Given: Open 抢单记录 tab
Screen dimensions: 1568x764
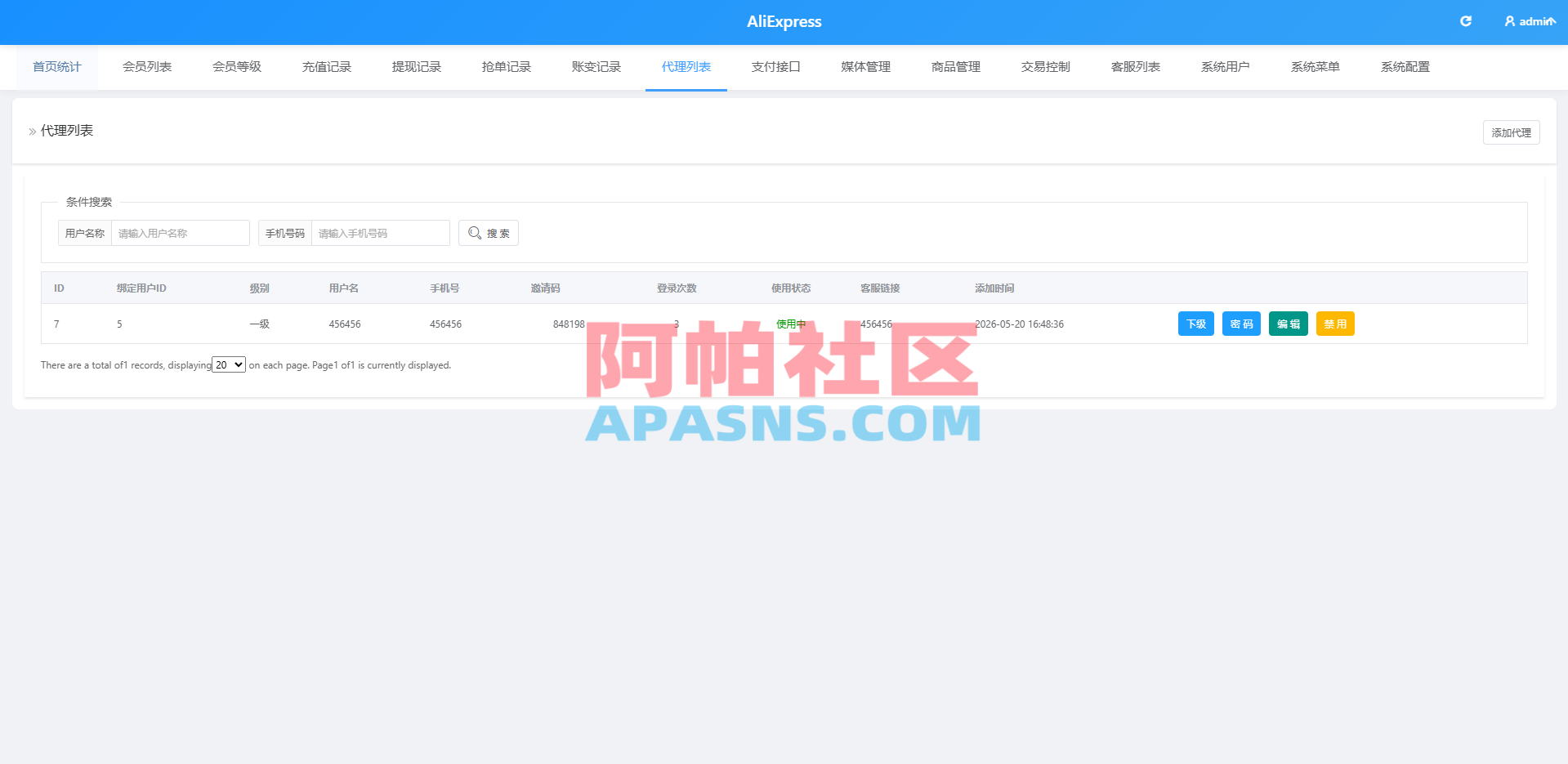Looking at the screenshot, I should (507, 67).
